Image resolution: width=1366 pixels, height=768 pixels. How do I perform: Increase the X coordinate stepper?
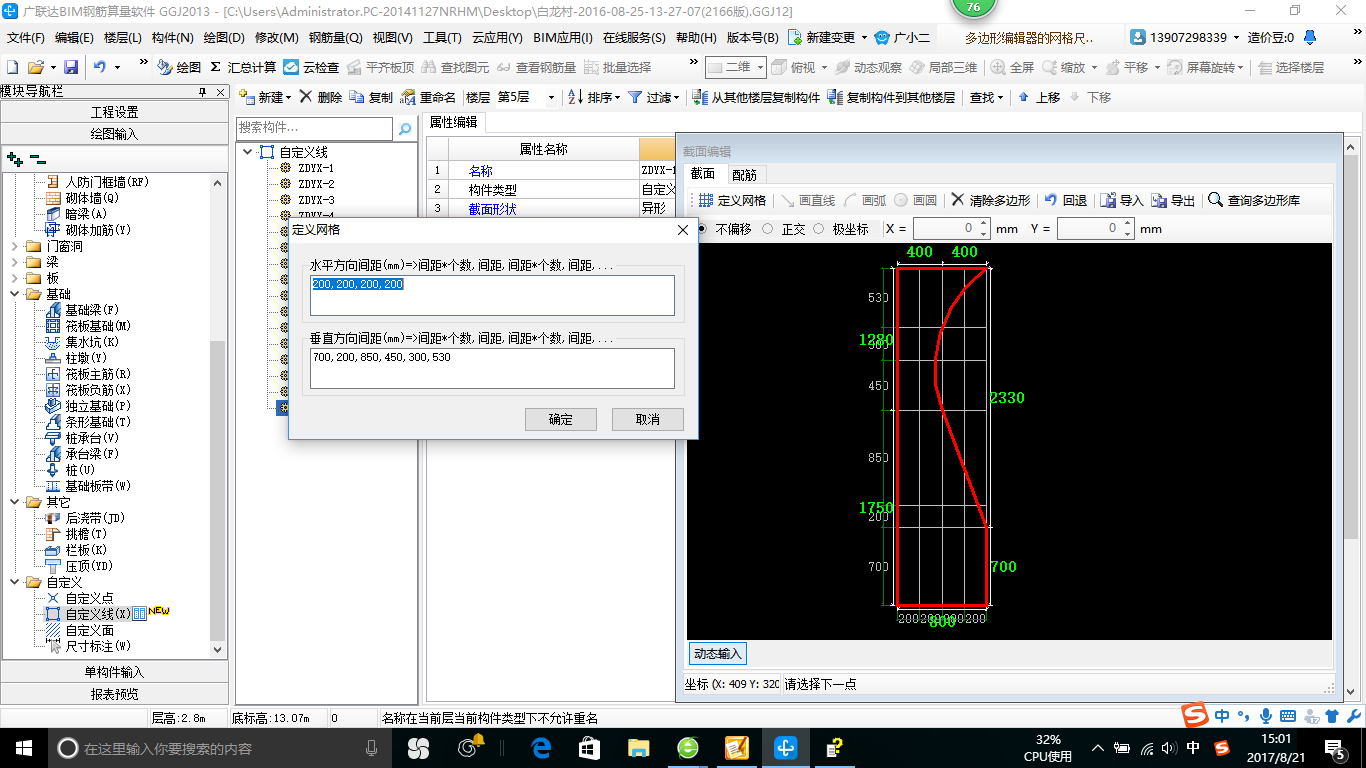coord(985,224)
